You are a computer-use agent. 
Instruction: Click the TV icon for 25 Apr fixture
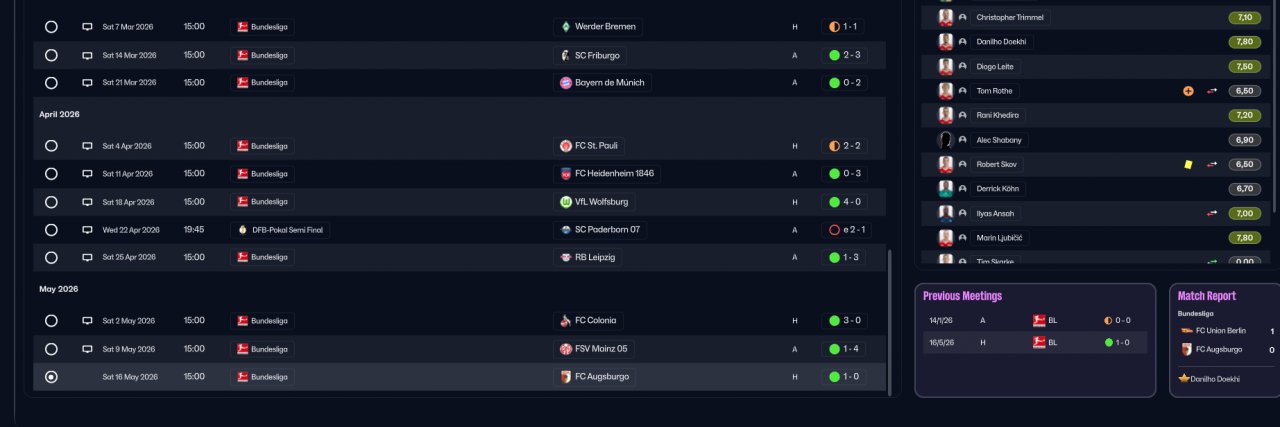pyautogui.click(x=87, y=258)
